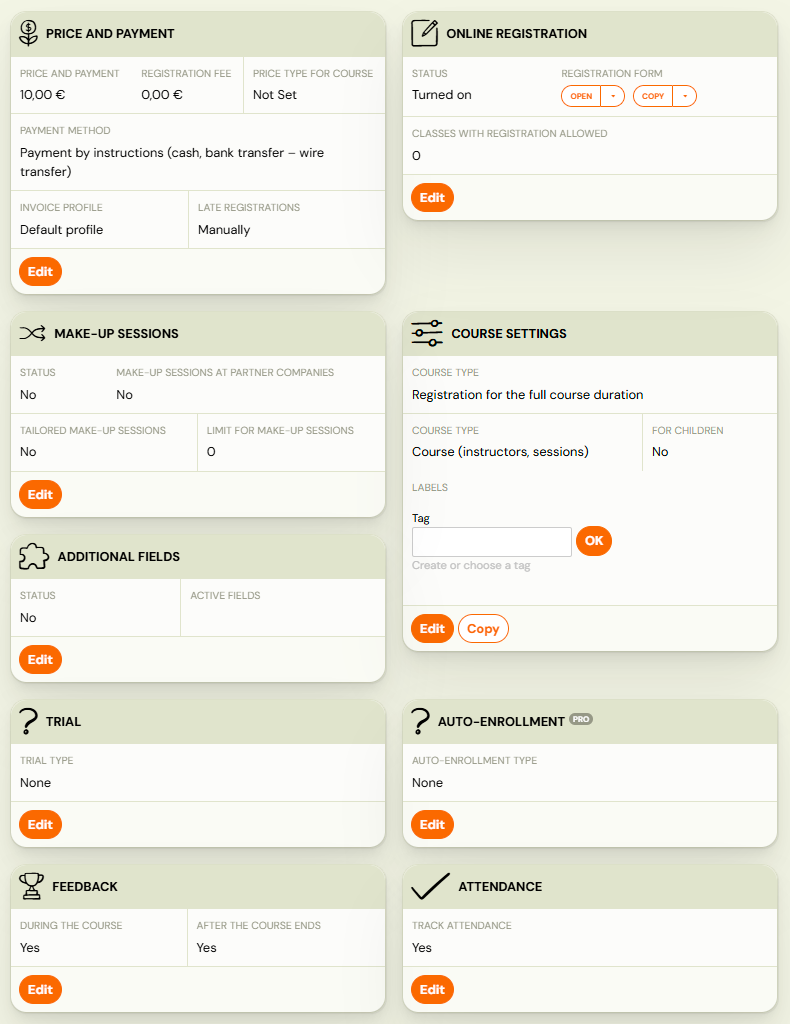Image resolution: width=790 pixels, height=1024 pixels.
Task: Click the AUTO-ENROLLMENT section heading
Action: click(x=501, y=722)
